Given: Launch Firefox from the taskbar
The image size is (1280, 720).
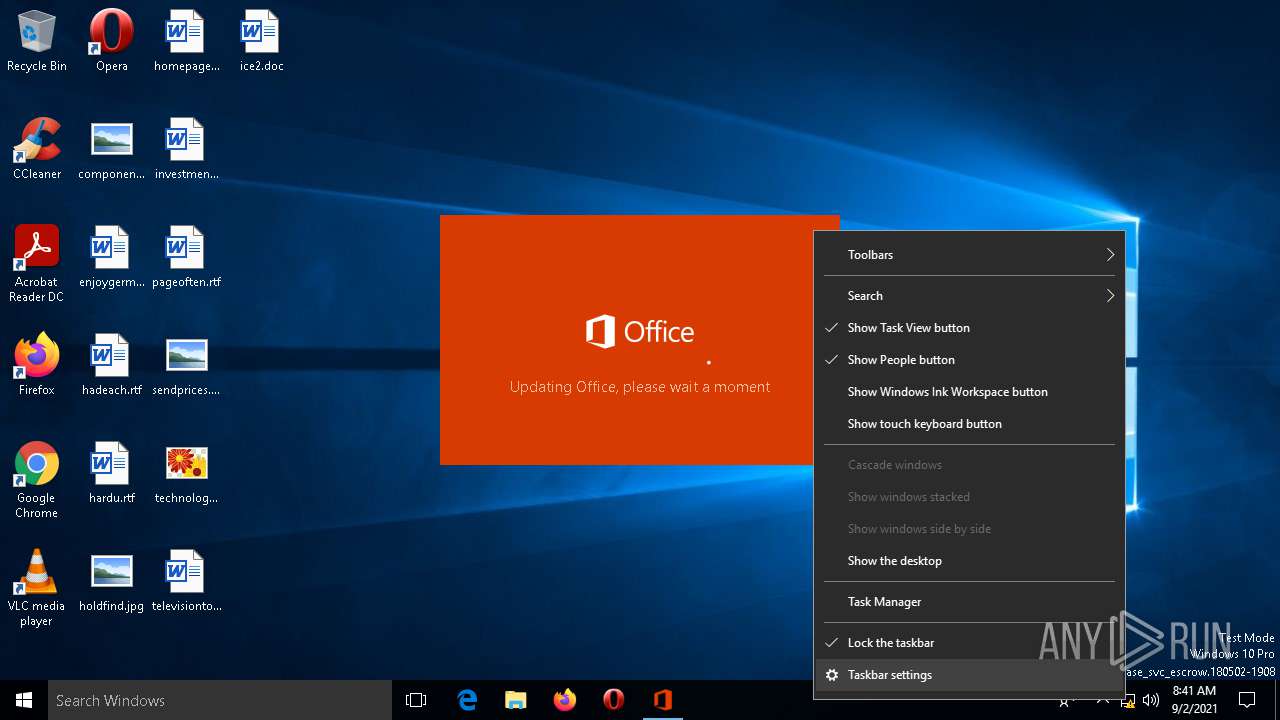Looking at the screenshot, I should click(x=564, y=700).
